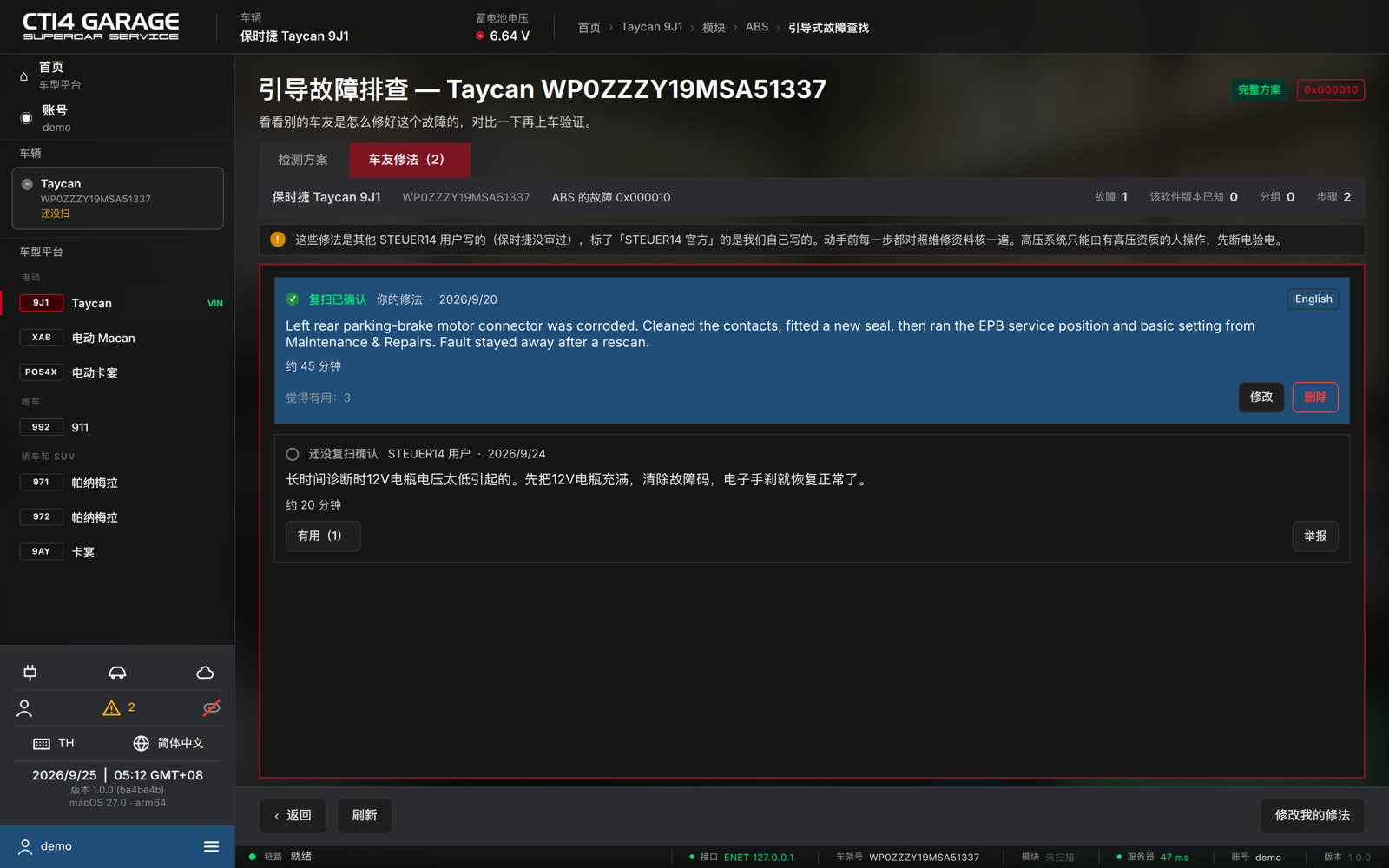Select 9J1 Taycan platform row
Screen dimensions: 1389x868
(x=117, y=303)
